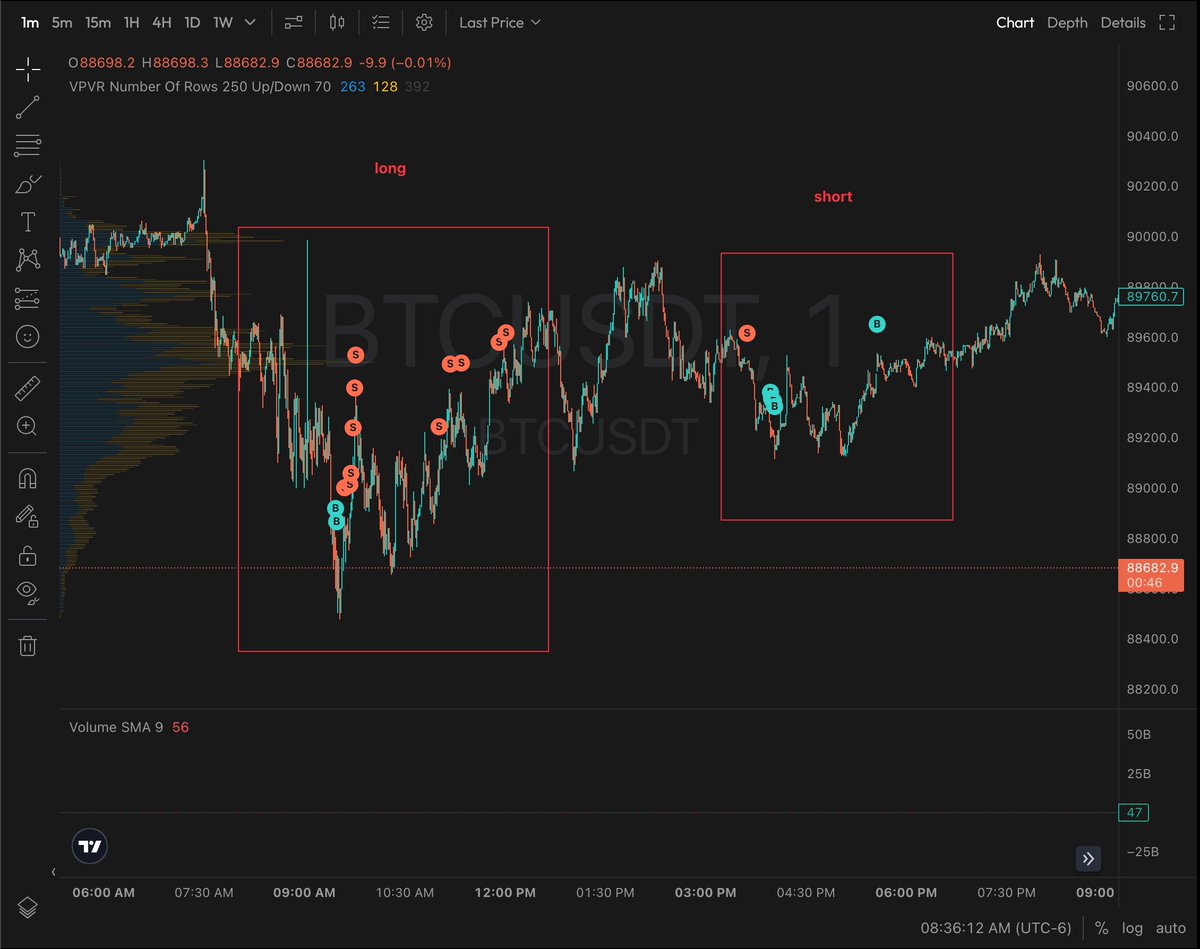Image resolution: width=1200 pixels, height=949 pixels.
Task: Select the ruler measure tool
Action: point(28,387)
